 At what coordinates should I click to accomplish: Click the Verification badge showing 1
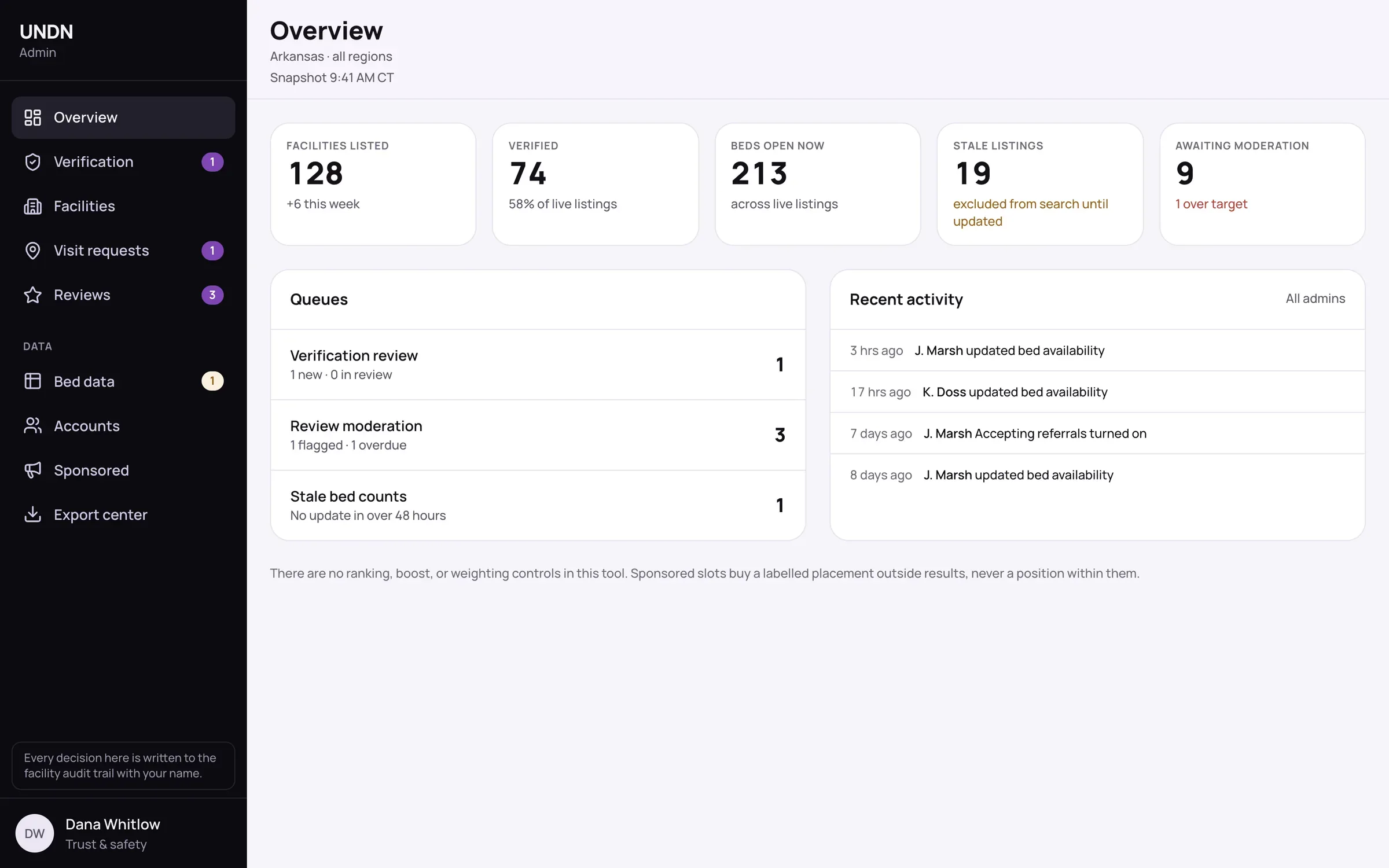tap(212, 162)
